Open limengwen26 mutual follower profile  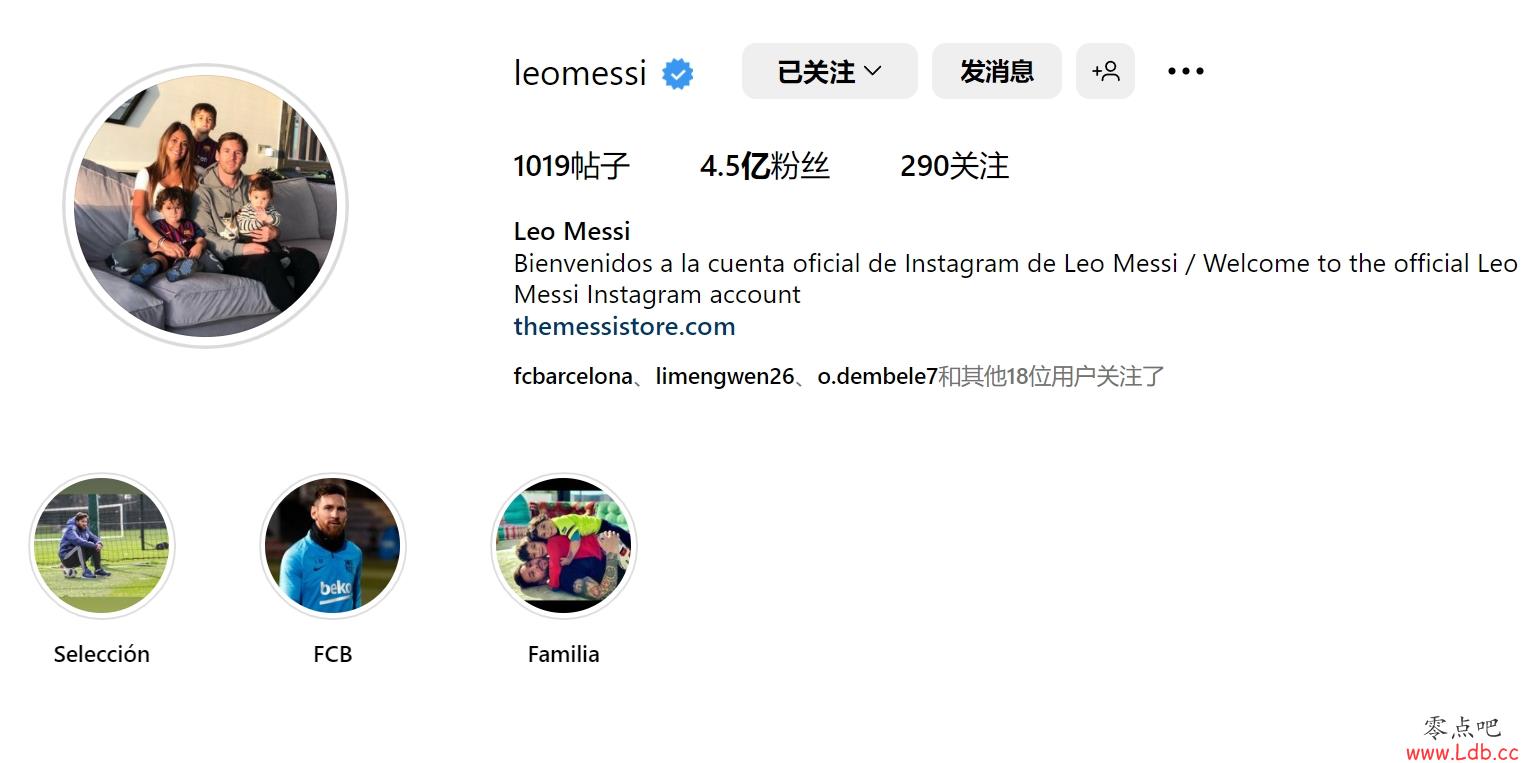pyautogui.click(x=725, y=376)
